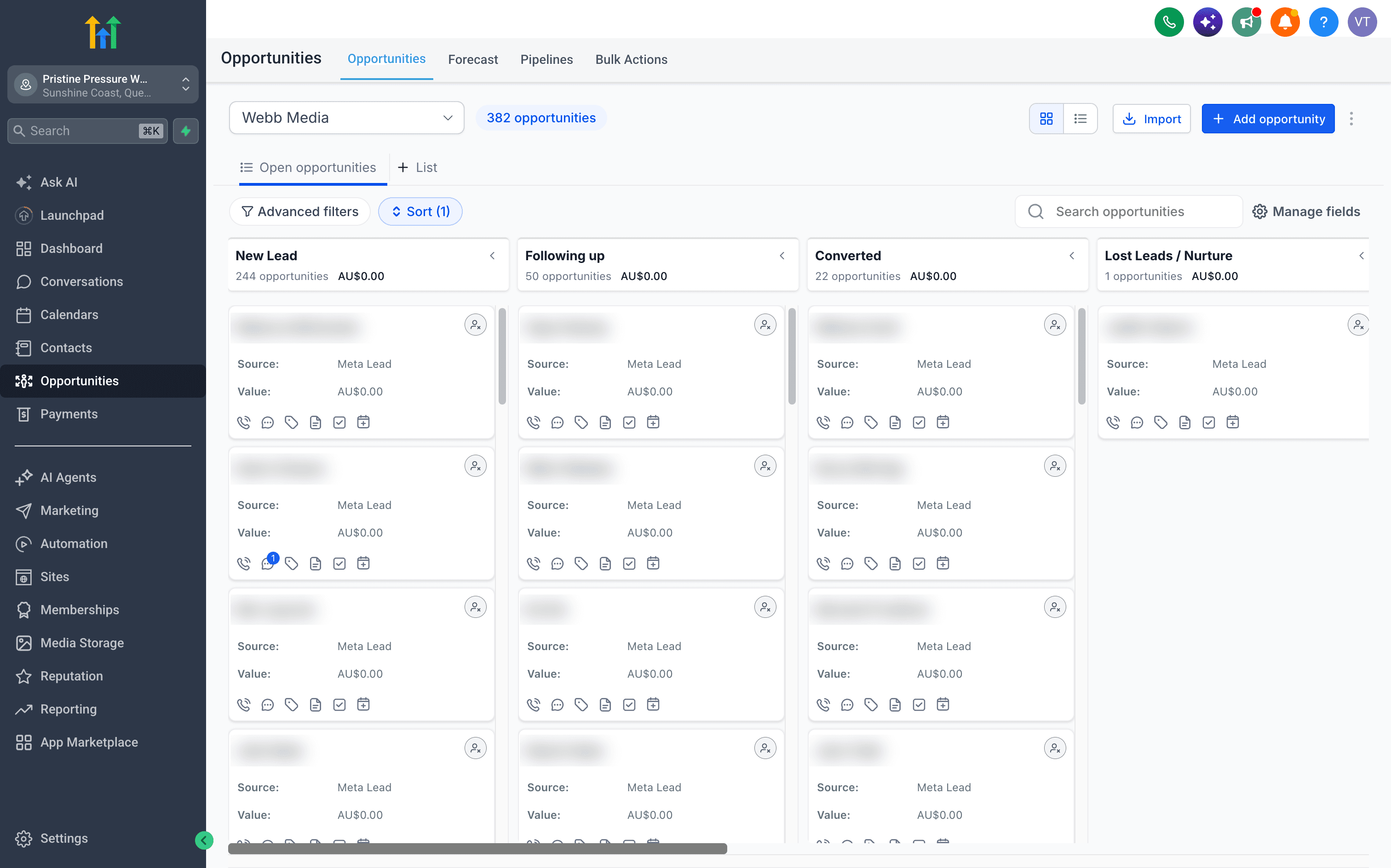Collapse the Lost Leads / Nurture column
Viewport: 1391px width, 868px height.
coord(1361,256)
